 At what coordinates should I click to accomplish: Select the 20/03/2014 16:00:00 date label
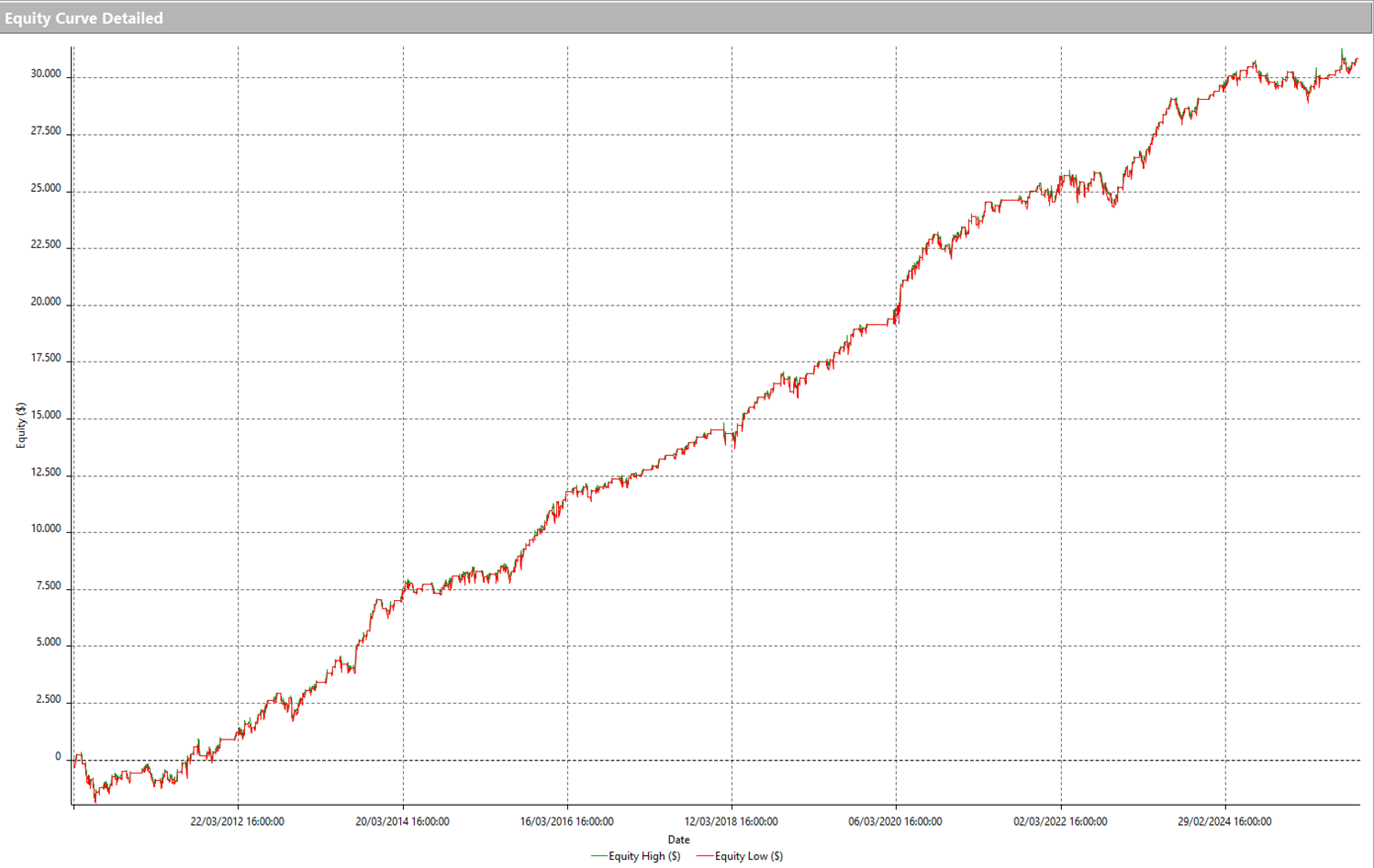402,822
